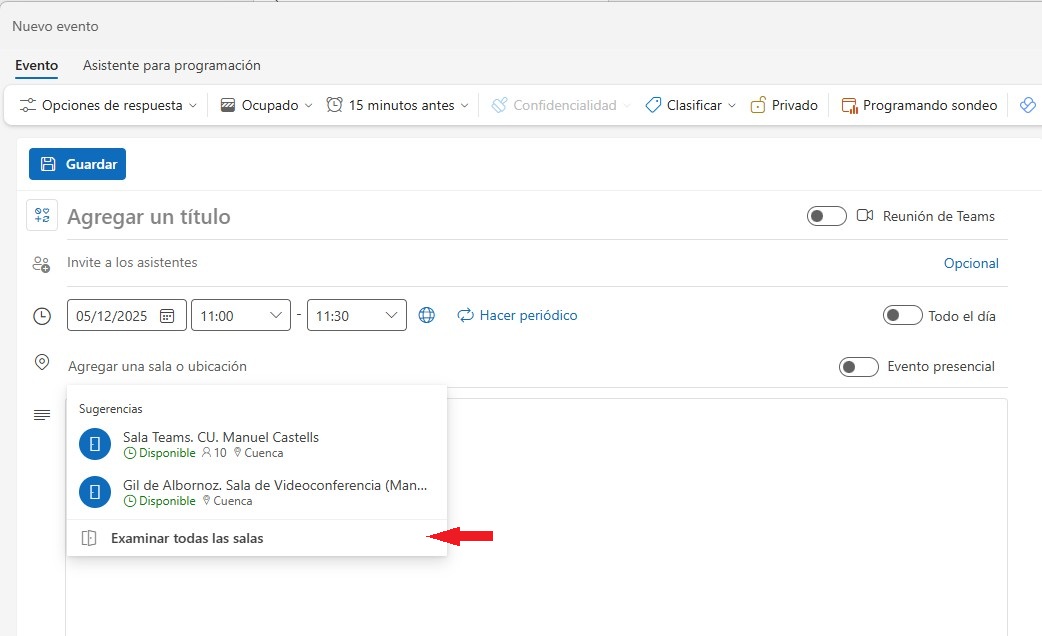Image resolution: width=1042 pixels, height=636 pixels.
Task: Choose Examinar todas las salas option
Action: click(187, 538)
